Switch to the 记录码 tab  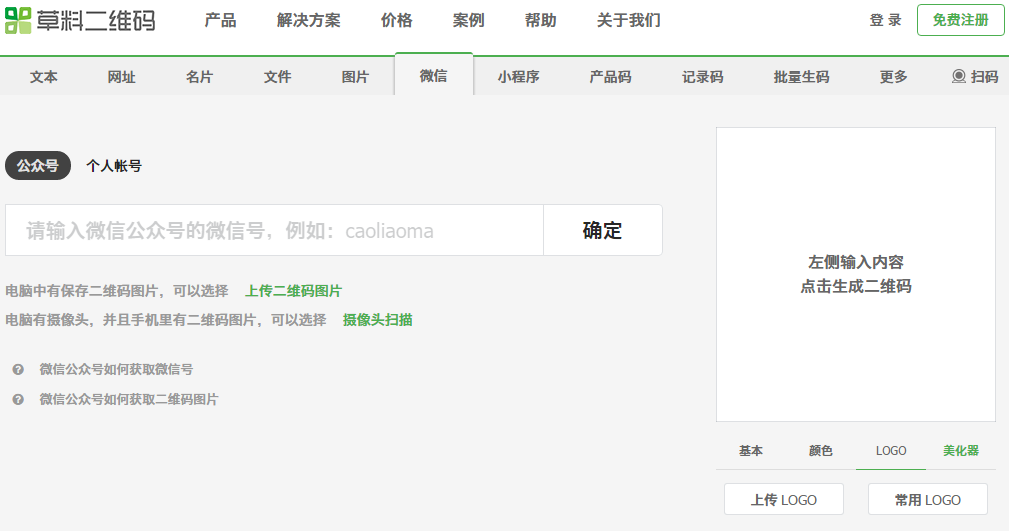[703, 77]
